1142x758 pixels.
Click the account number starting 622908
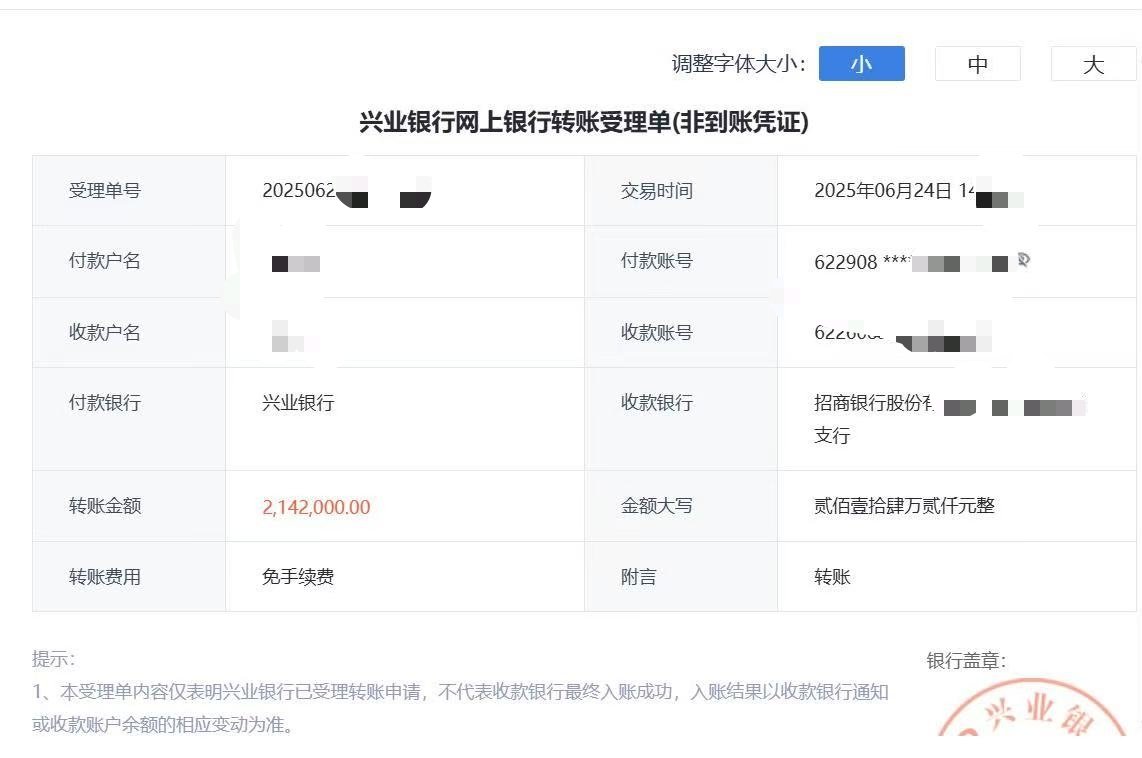tap(911, 262)
